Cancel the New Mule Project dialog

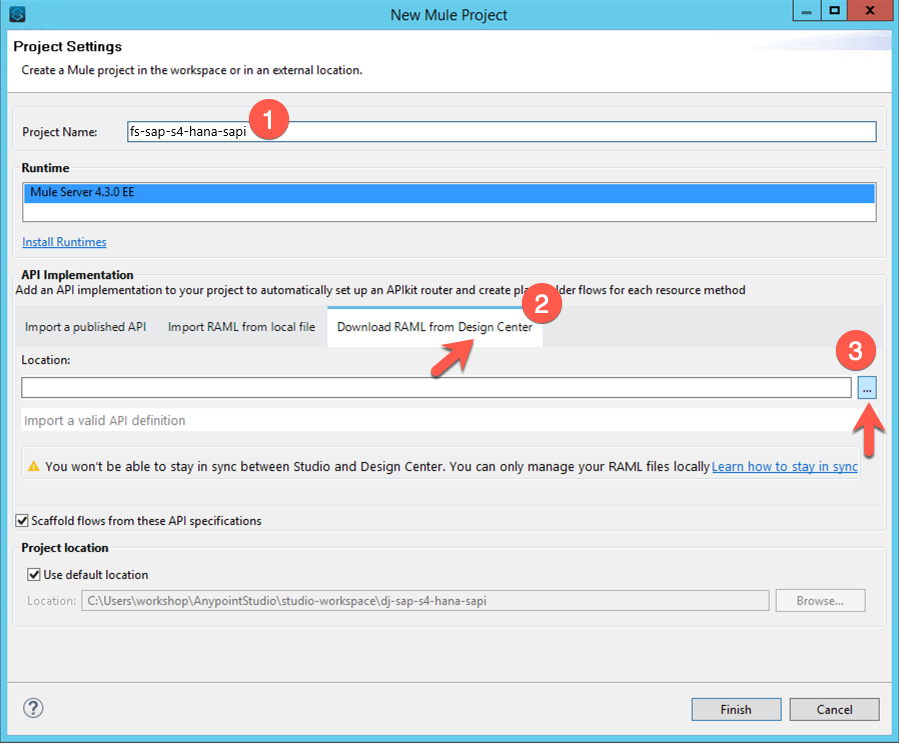tap(834, 710)
